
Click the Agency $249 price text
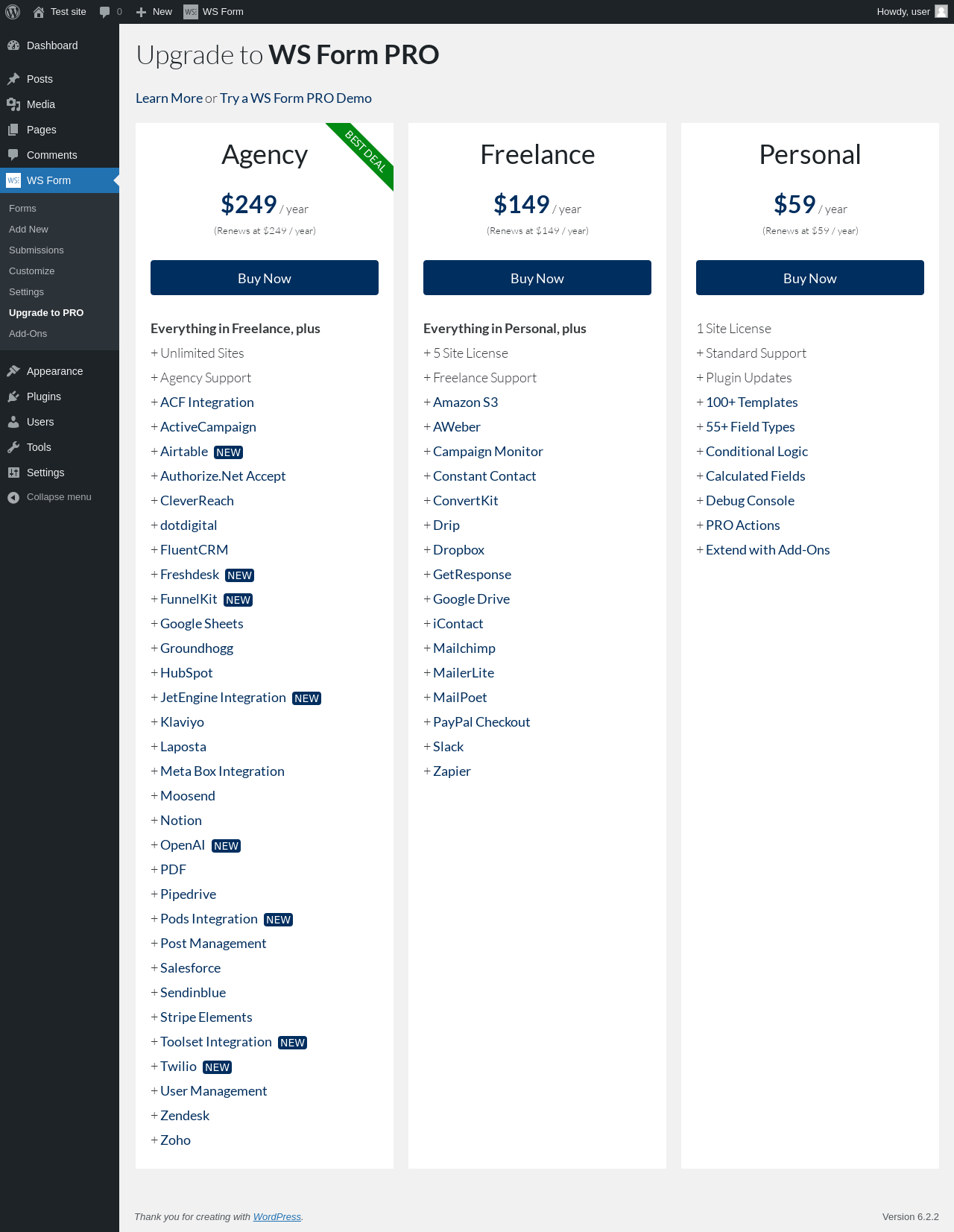click(249, 204)
